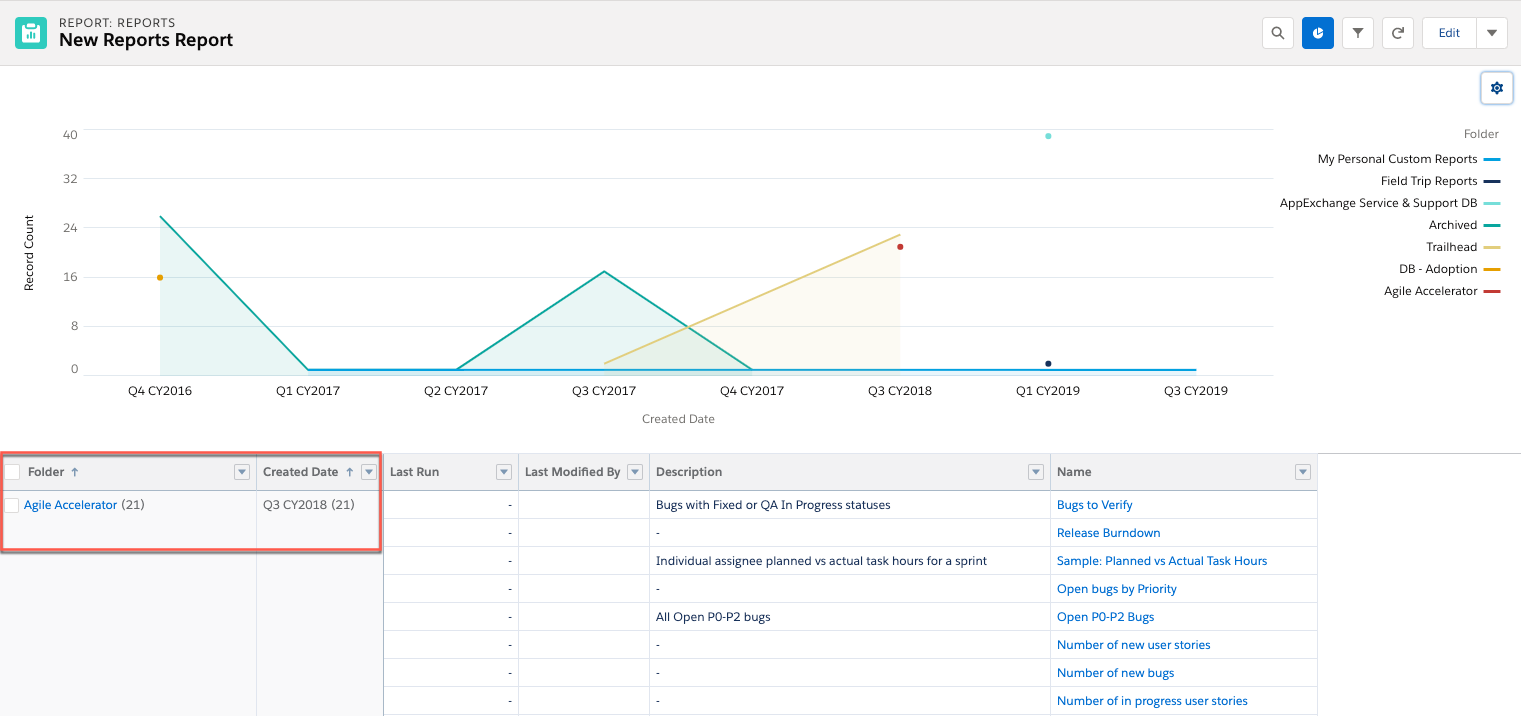Open the Last Run column dropdown

click(x=504, y=472)
